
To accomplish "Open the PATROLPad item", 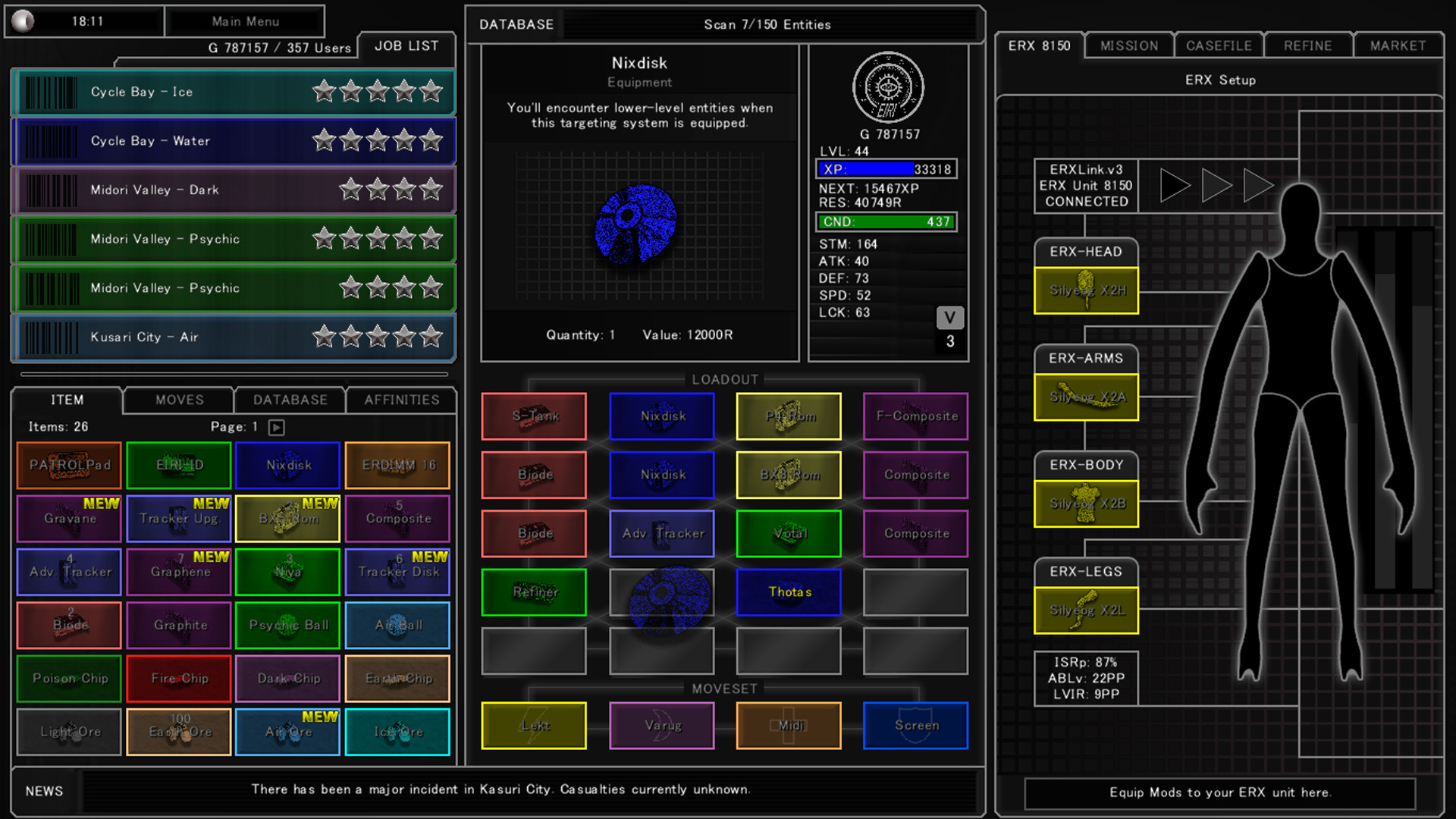I will (68, 465).
